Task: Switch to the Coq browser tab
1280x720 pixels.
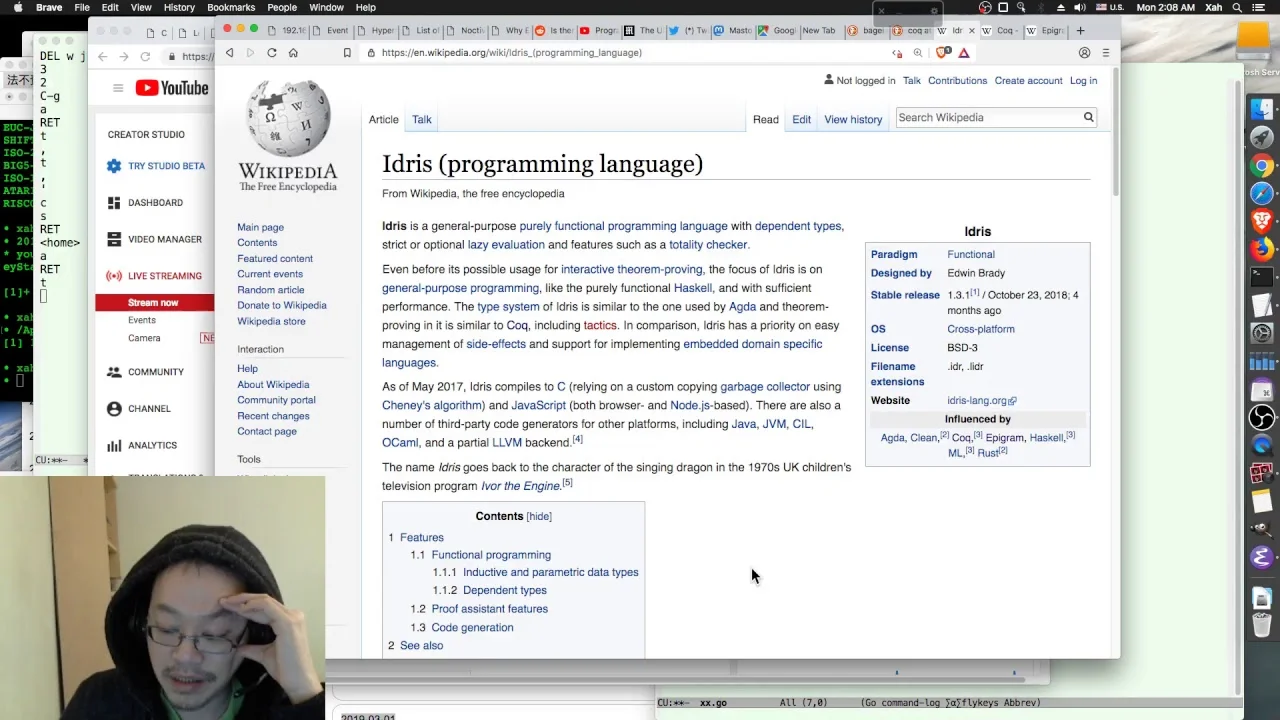Action: point(1001,31)
